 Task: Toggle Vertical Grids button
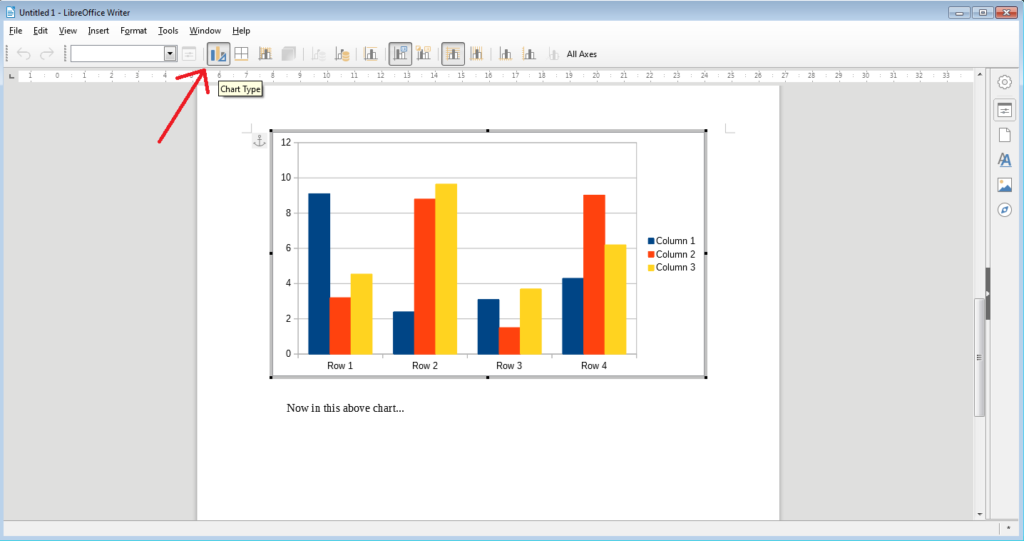coord(477,54)
